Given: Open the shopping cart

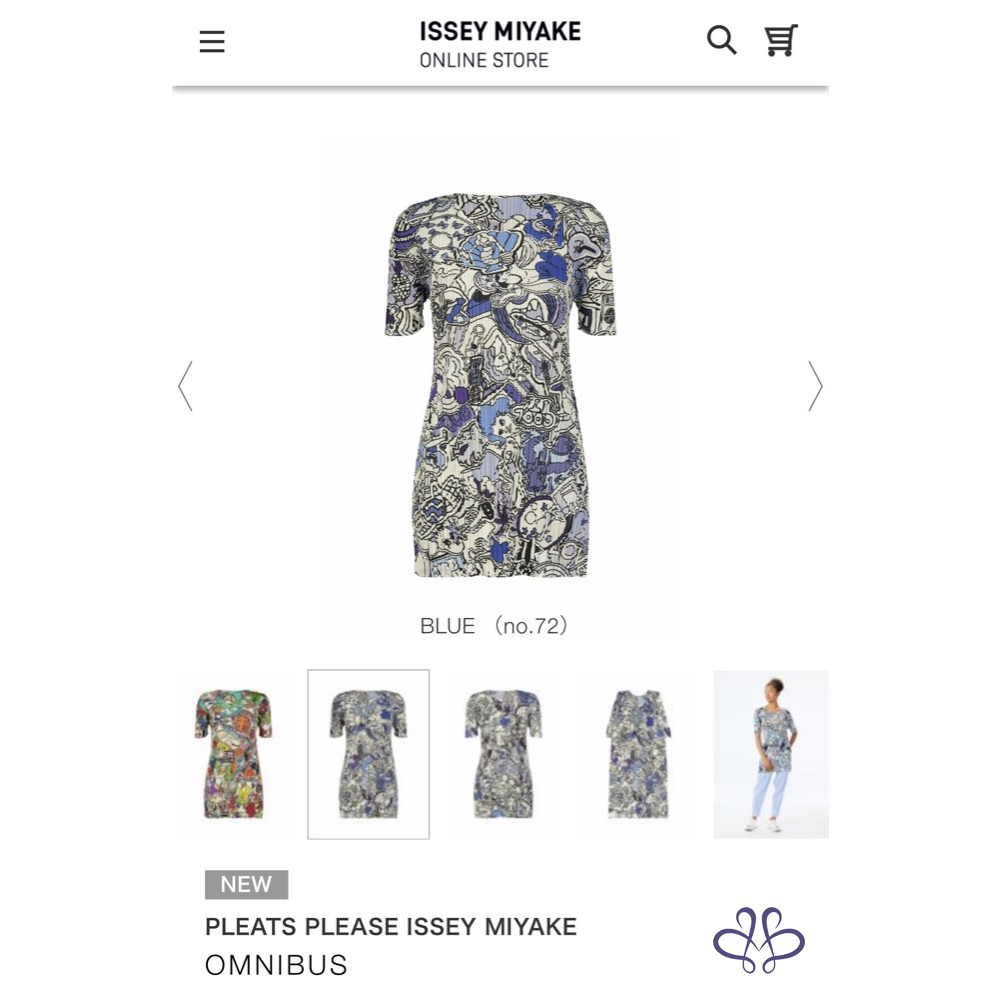Looking at the screenshot, I should tap(781, 40).
